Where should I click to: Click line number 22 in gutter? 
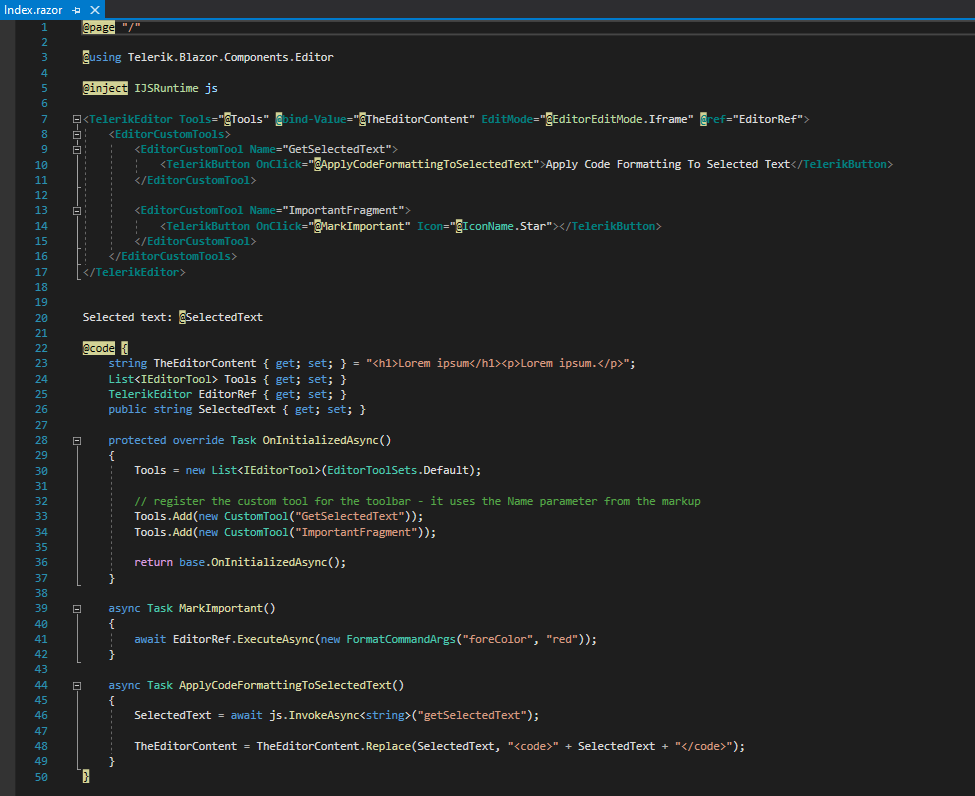[41, 348]
